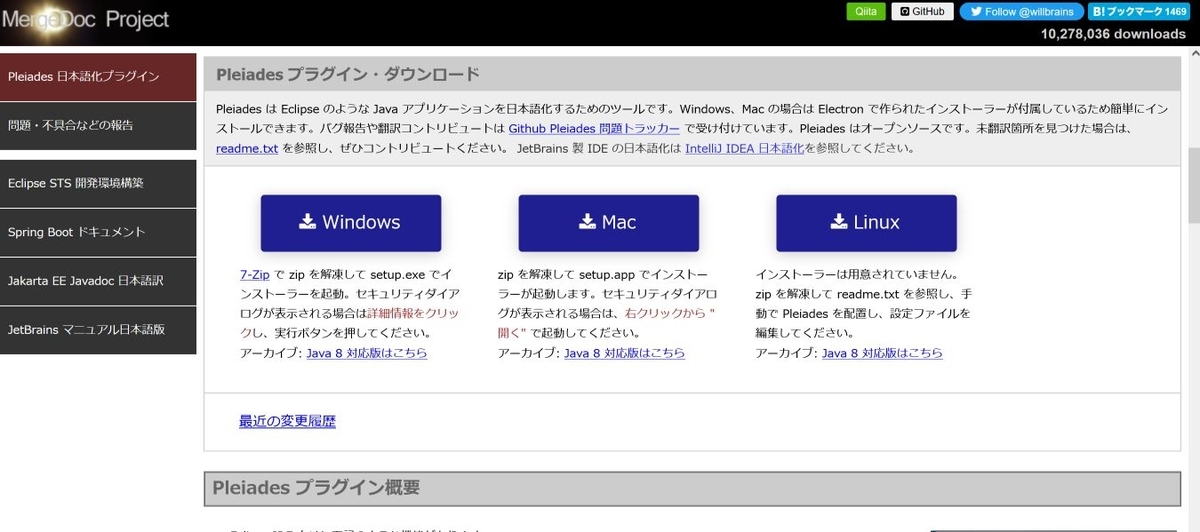Open Java 8 archive link under Mac
The image size is (1200, 532).
pos(625,353)
